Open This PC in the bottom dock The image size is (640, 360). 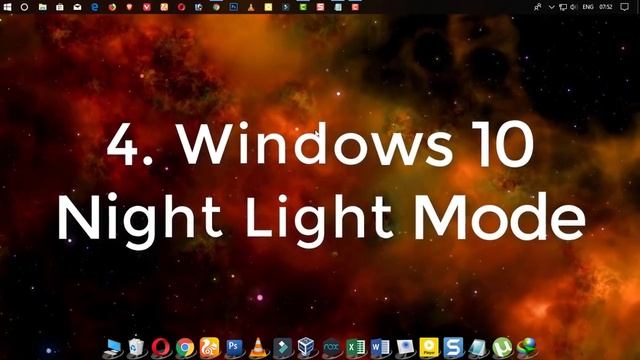pyautogui.click(x=112, y=348)
